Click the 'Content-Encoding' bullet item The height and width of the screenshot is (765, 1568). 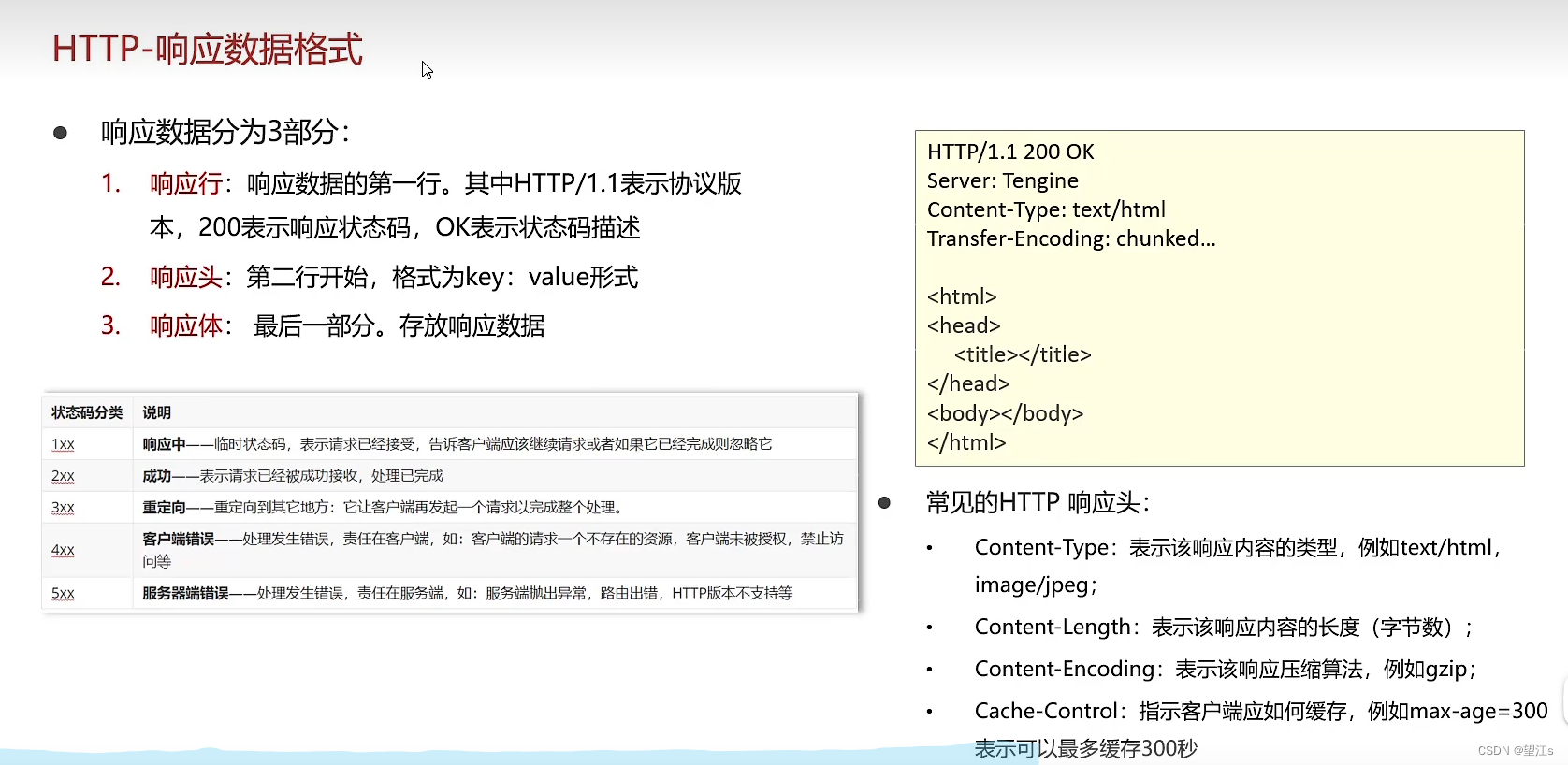click(1226, 670)
